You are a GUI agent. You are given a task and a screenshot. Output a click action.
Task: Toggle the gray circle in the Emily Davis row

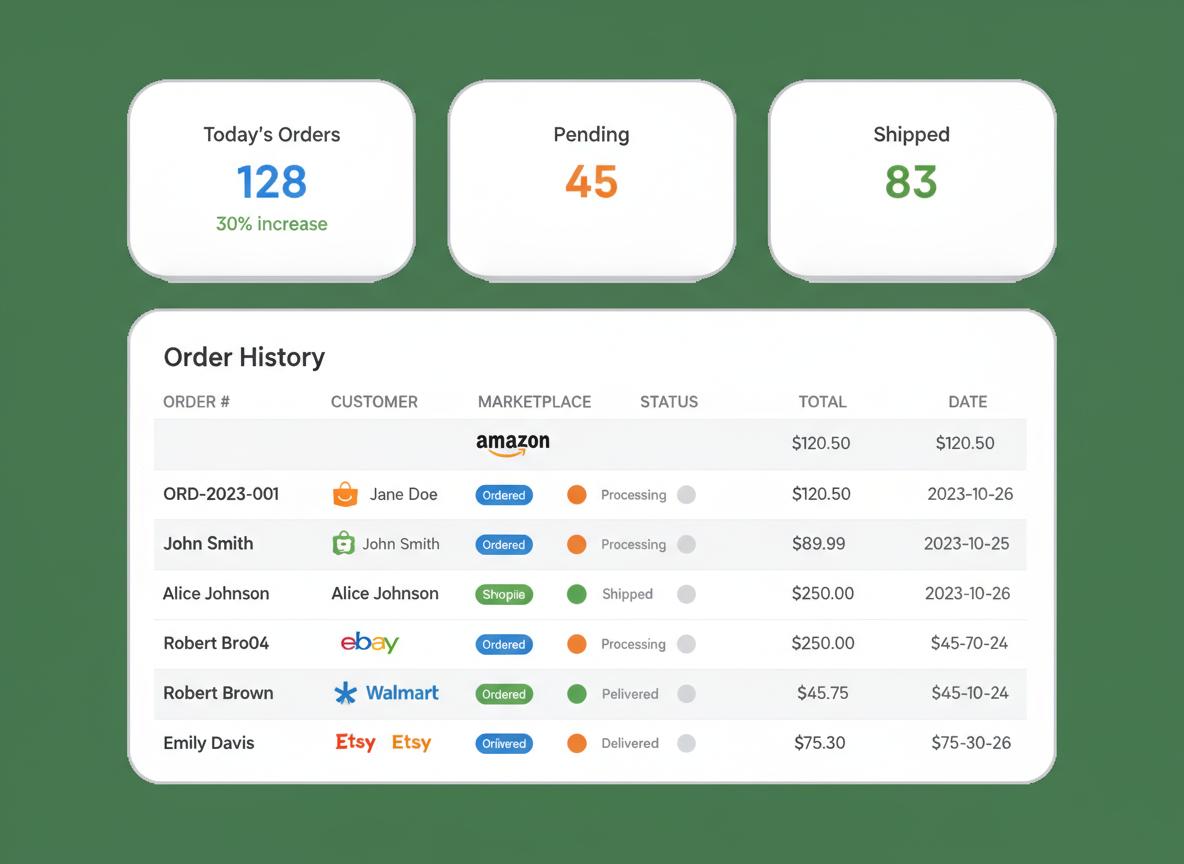686,743
